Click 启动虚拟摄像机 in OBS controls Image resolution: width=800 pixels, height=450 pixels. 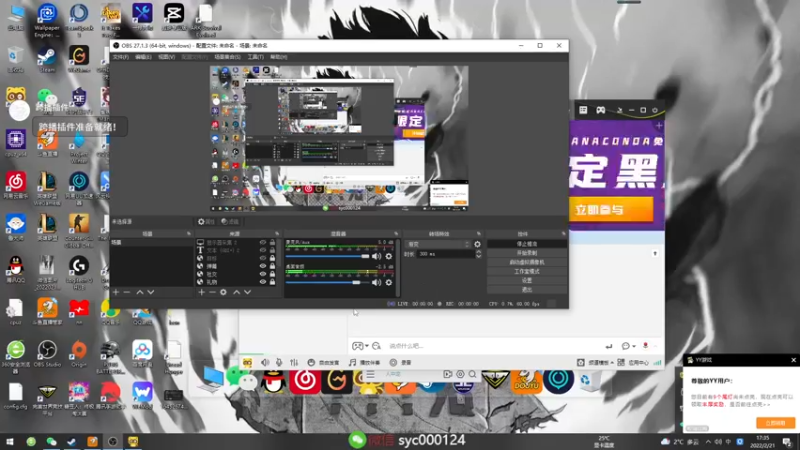tap(527, 262)
